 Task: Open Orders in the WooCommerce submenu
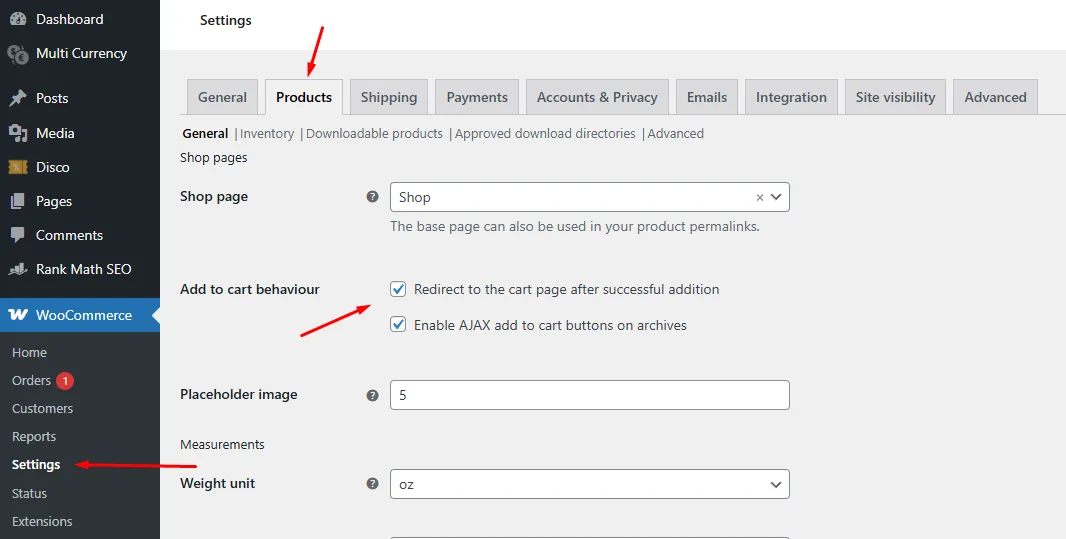coord(31,380)
